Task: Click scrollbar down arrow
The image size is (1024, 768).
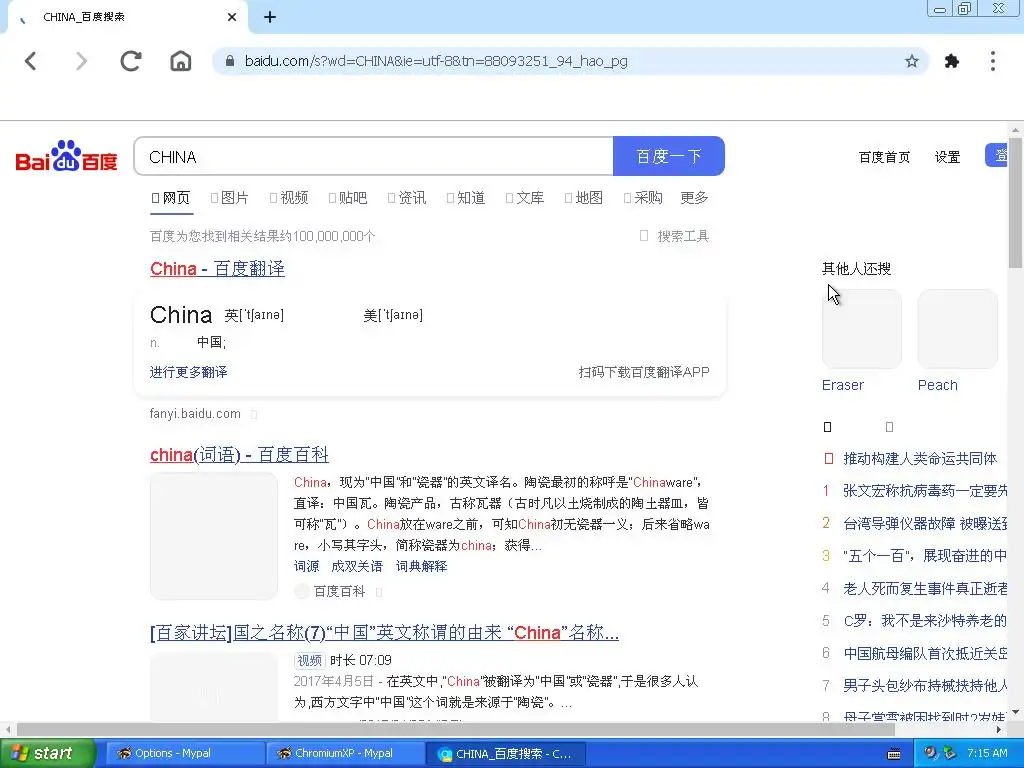Action: 1015,712
